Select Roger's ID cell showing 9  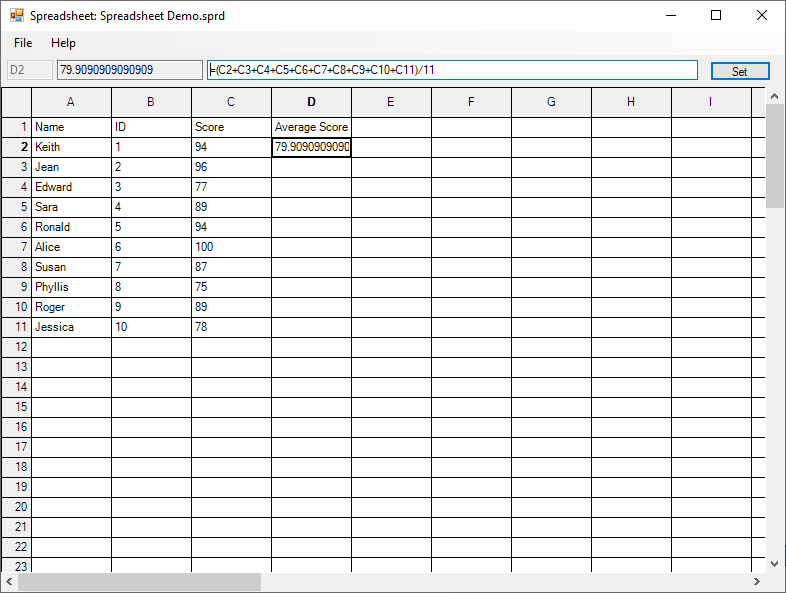pyautogui.click(x=151, y=308)
